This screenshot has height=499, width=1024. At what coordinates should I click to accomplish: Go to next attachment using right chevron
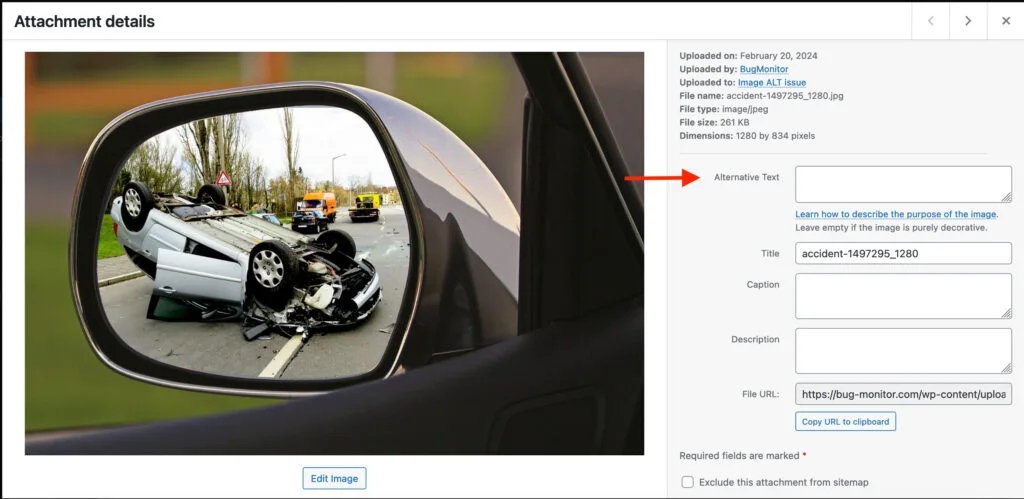coord(968,21)
